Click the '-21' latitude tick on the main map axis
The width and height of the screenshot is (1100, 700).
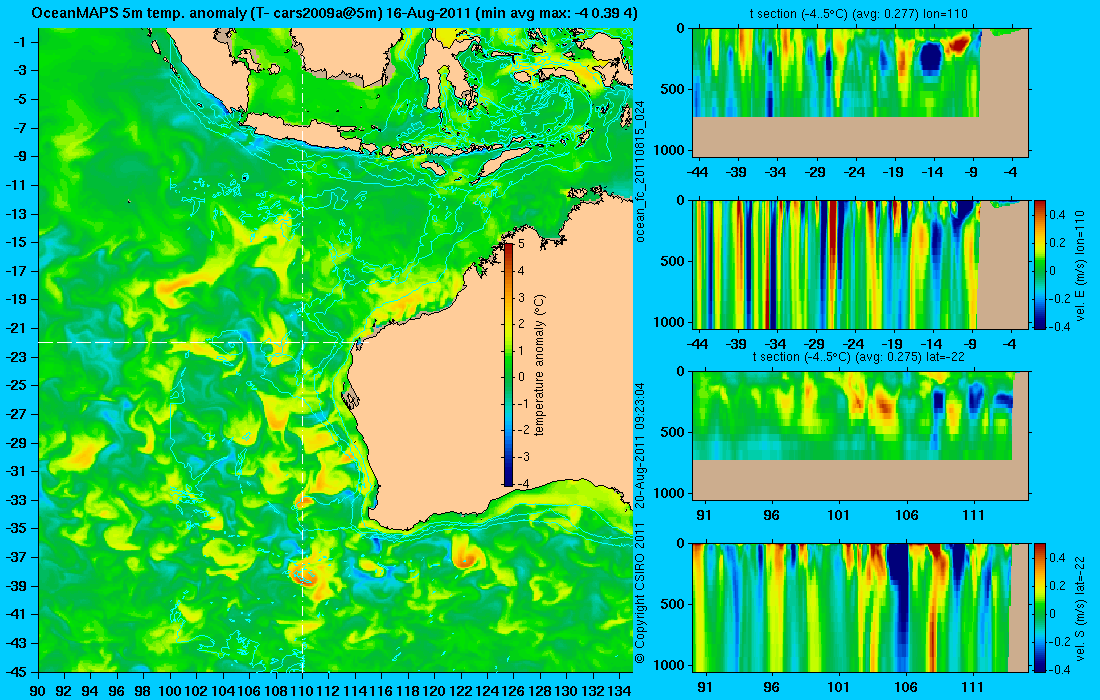click(16, 328)
